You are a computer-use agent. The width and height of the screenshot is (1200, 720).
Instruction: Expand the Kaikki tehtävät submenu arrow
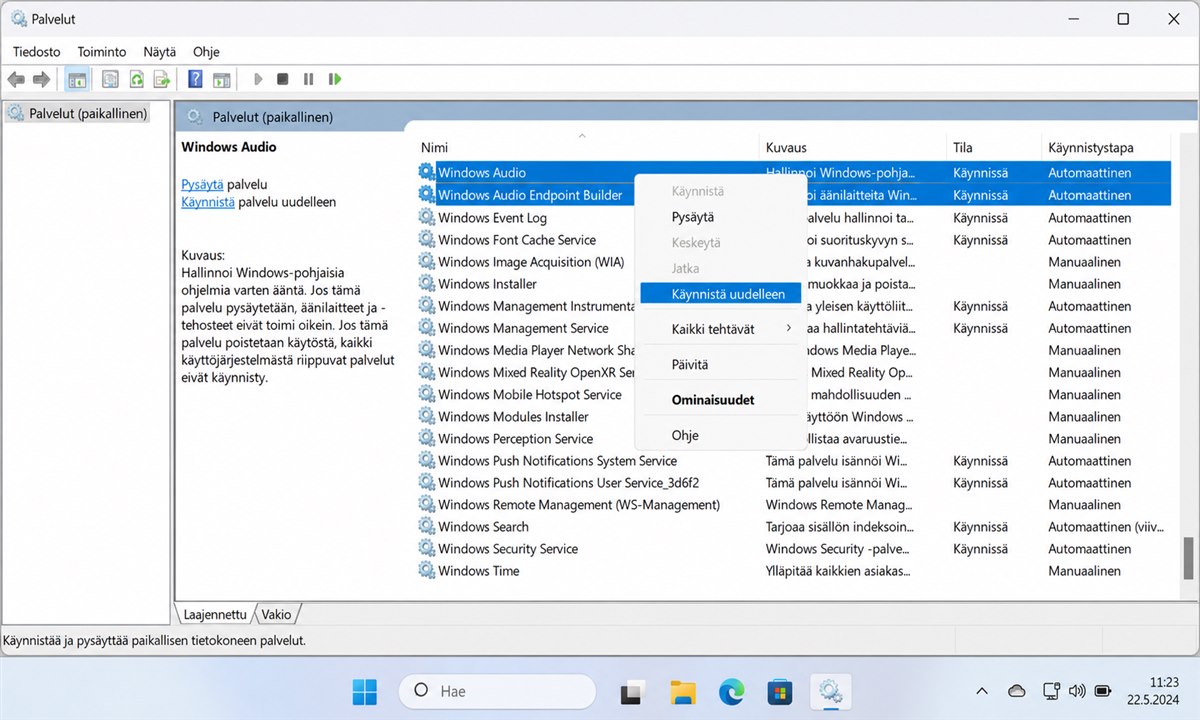click(788, 328)
